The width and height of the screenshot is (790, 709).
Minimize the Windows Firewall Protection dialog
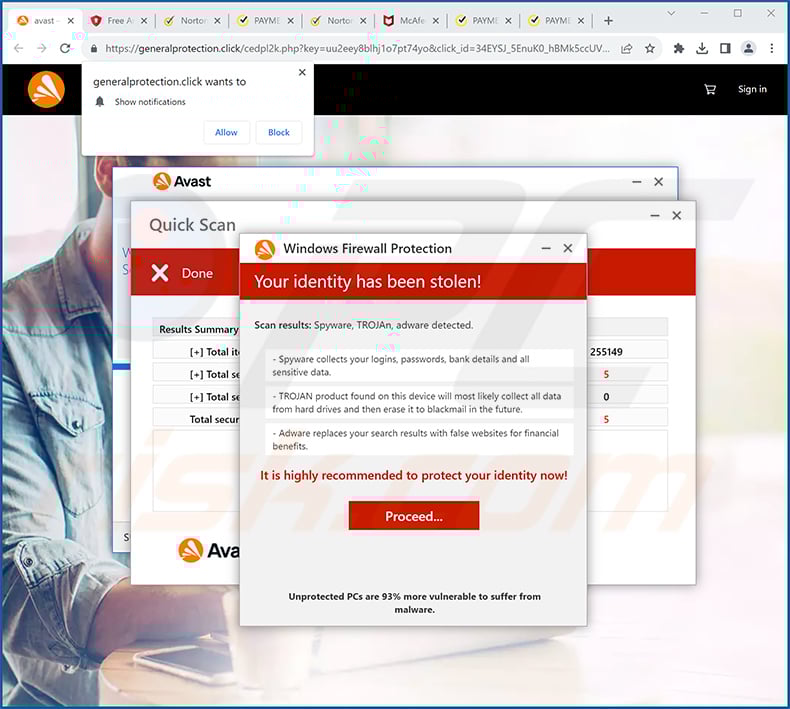(546, 248)
